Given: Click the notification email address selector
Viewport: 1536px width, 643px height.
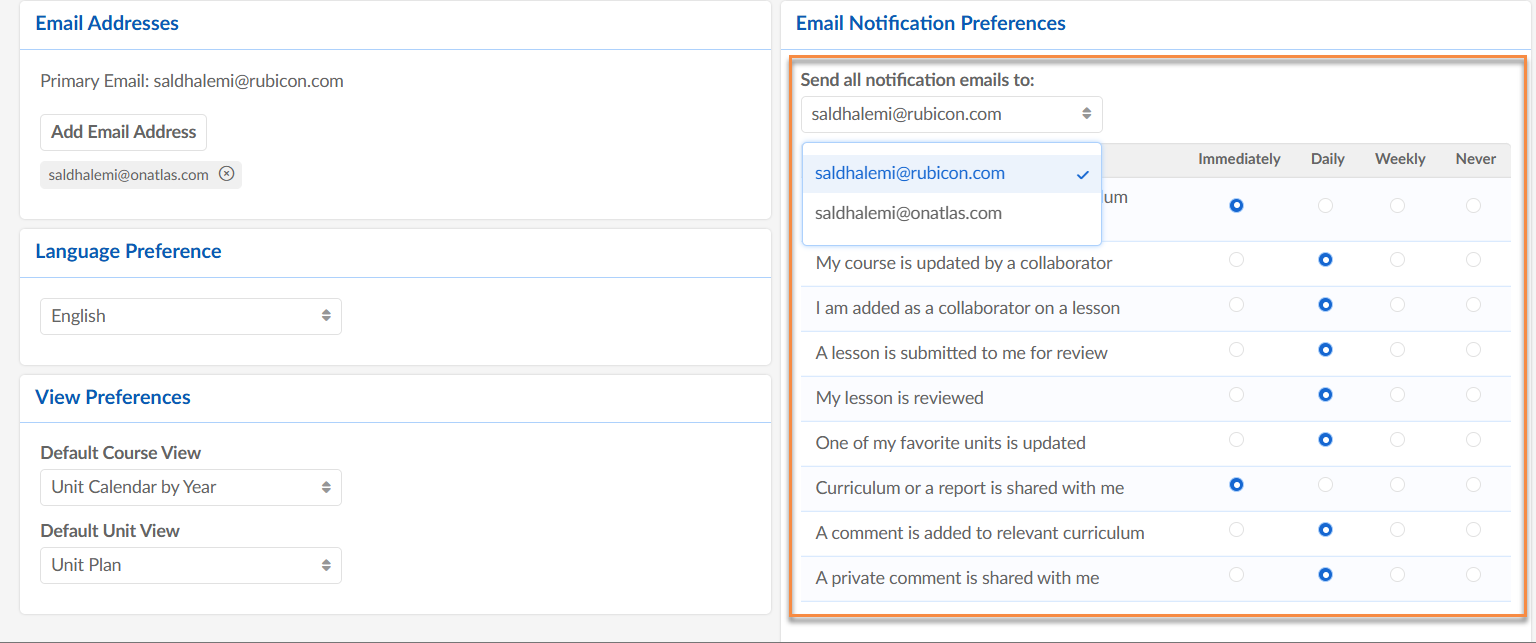Looking at the screenshot, I should click(x=951, y=114).
